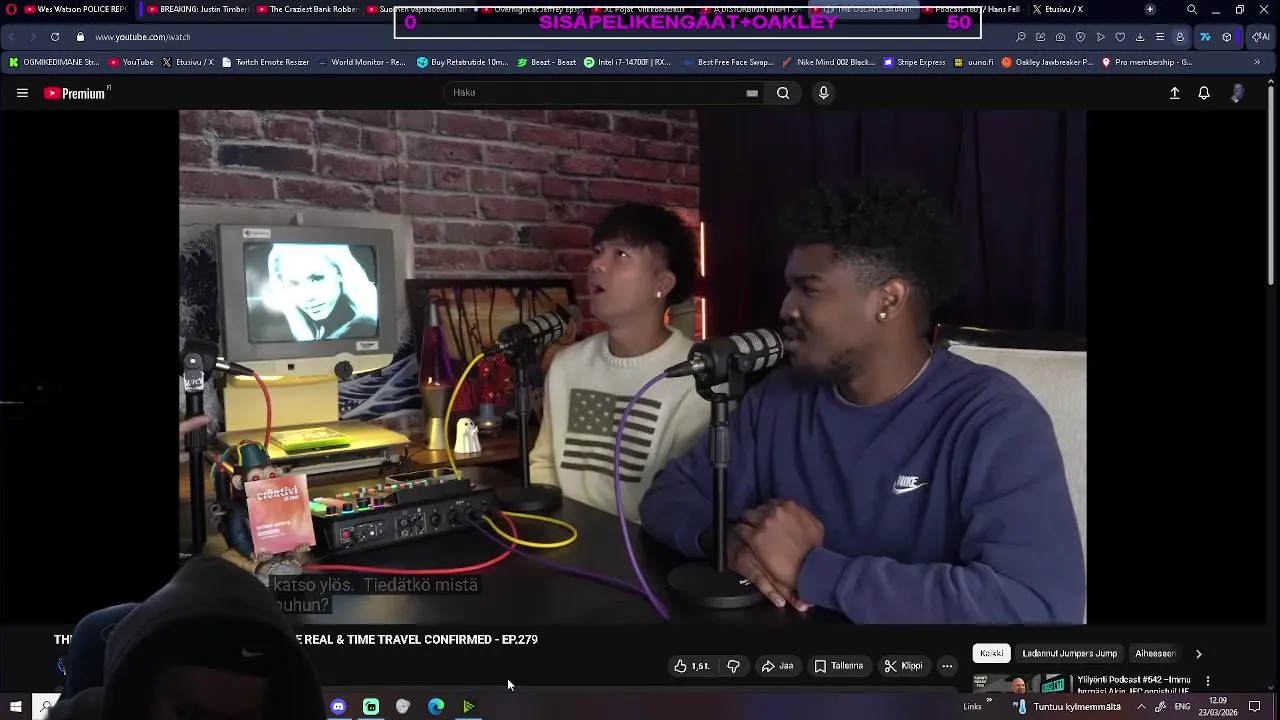Open the YouTube bookmark
Screen dimensions: 1280x720
[x=131, y=62]
